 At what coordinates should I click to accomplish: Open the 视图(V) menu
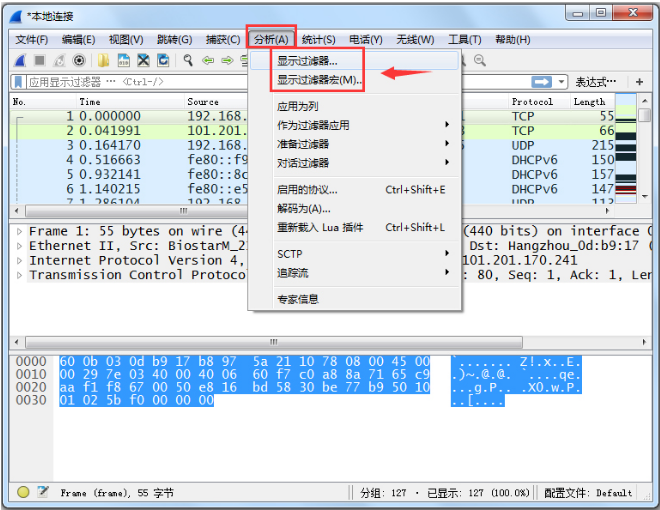click(x=126, y=40)
